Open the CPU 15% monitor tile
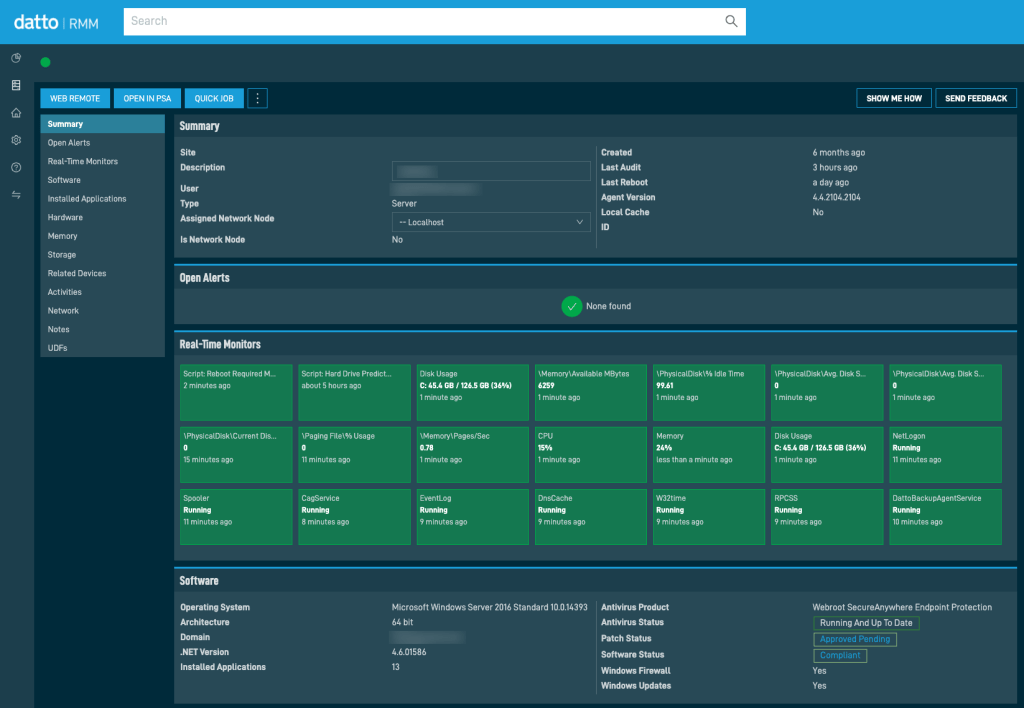 590,455
